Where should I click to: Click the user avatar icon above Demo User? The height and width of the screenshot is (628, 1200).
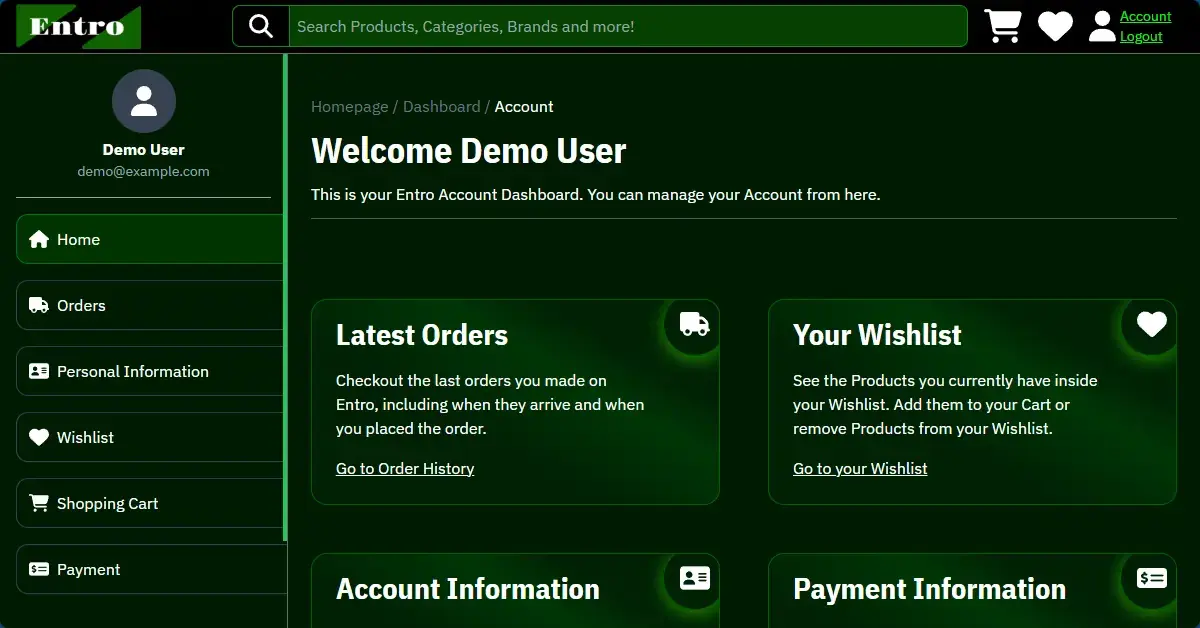(x=143, y=100)
